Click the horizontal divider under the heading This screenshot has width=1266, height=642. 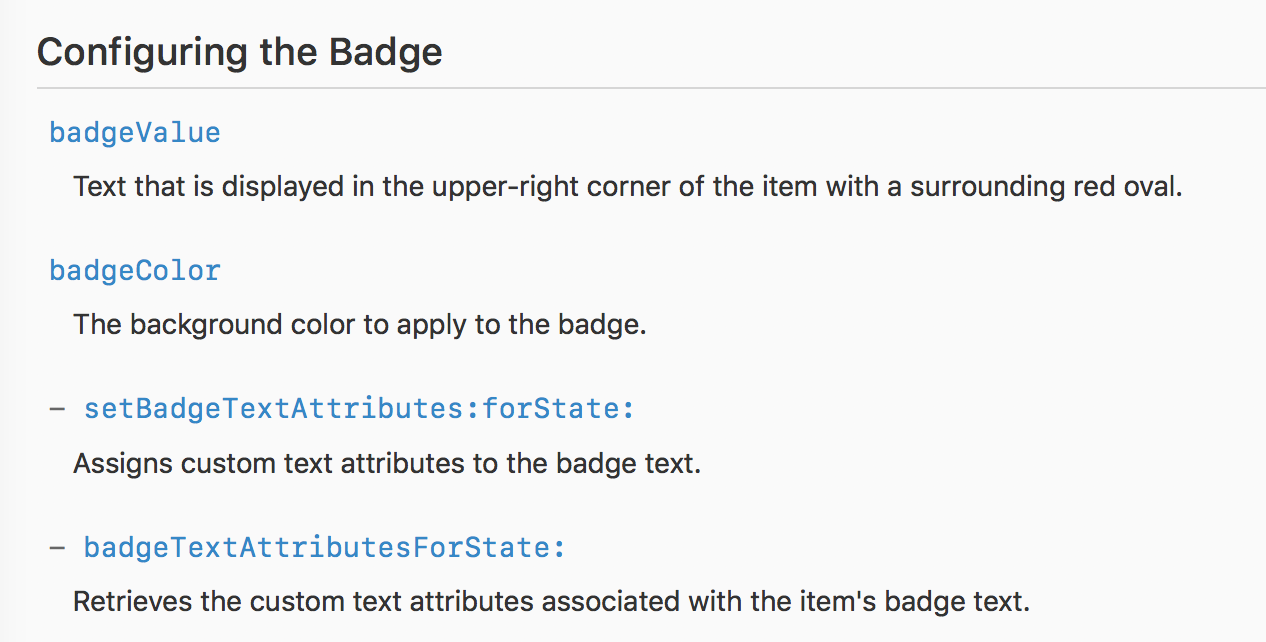(650, 88)
